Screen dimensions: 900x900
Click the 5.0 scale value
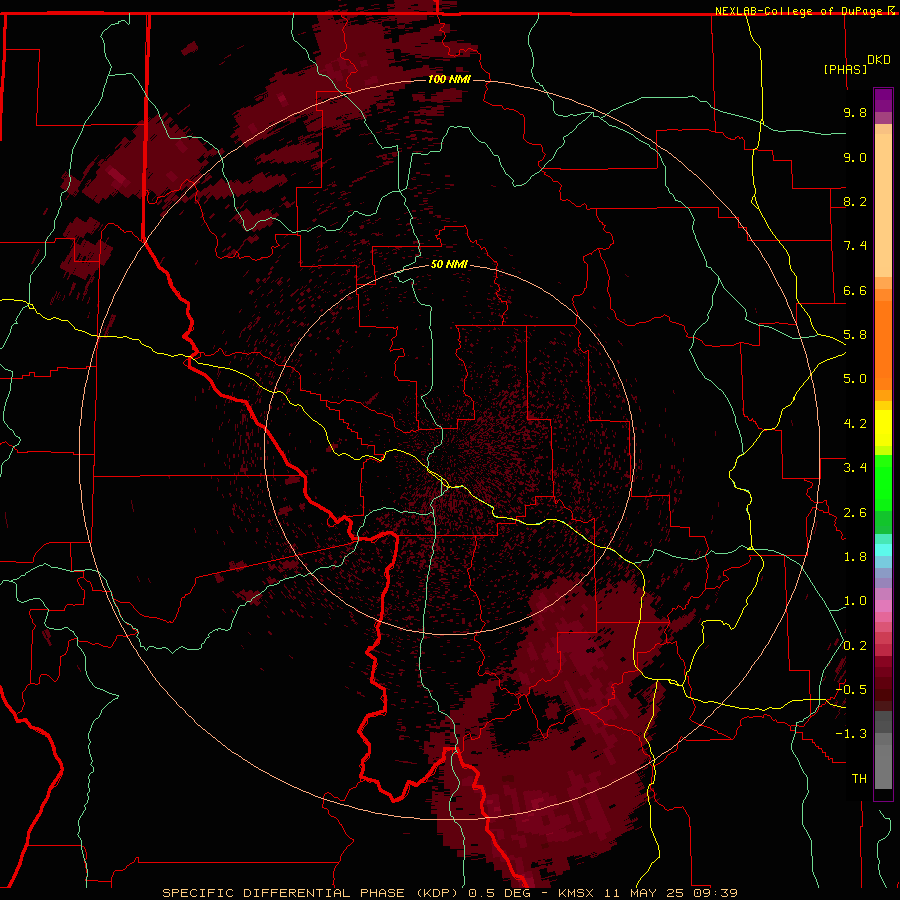tap(855, 379)
